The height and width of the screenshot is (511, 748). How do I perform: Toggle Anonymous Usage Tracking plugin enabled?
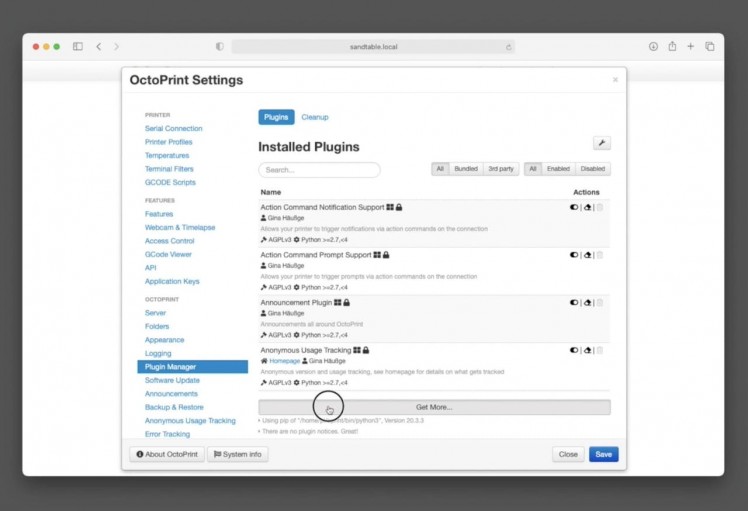574,350
